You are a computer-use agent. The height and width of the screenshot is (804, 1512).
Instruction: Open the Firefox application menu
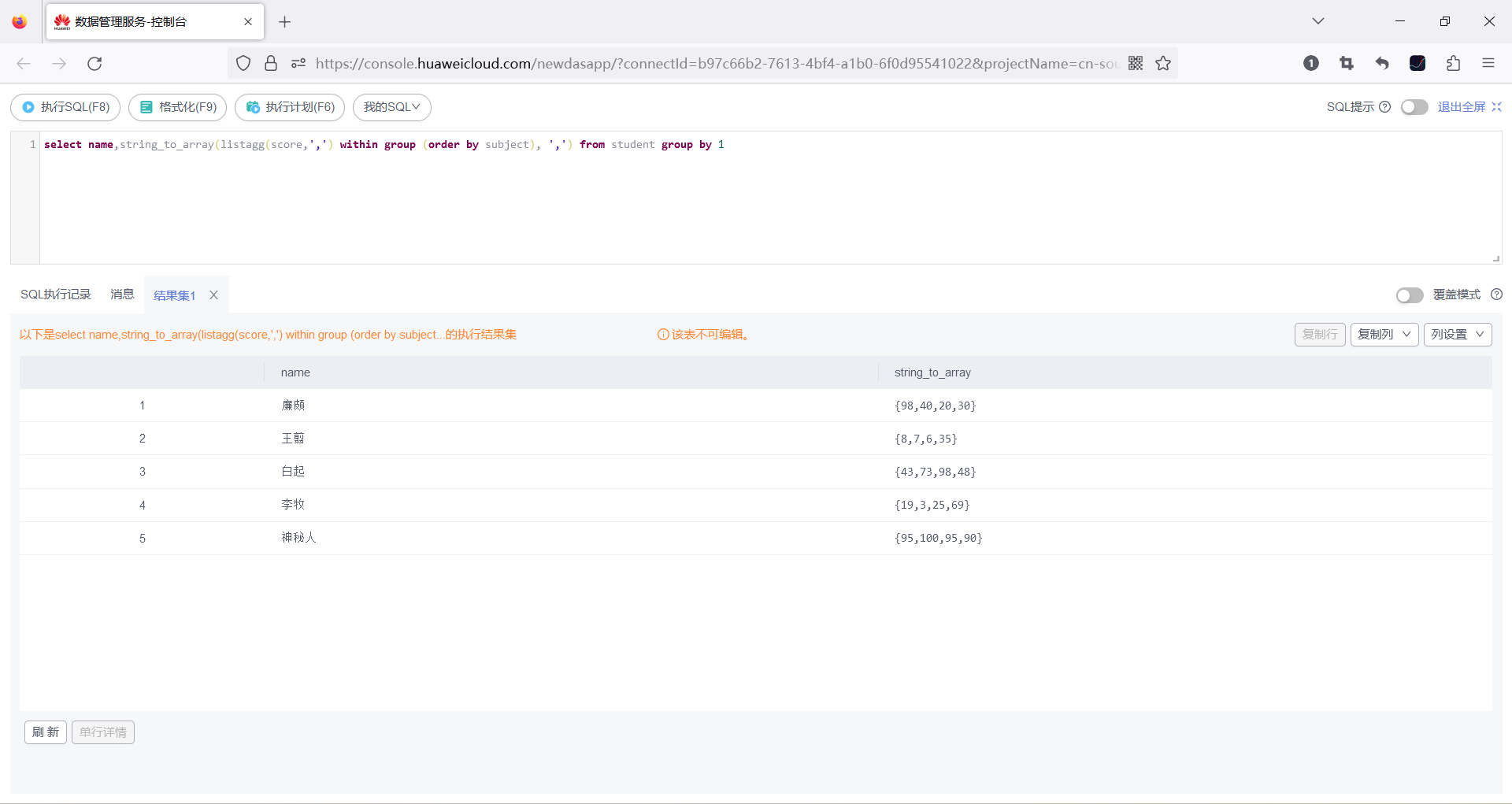1488,64
